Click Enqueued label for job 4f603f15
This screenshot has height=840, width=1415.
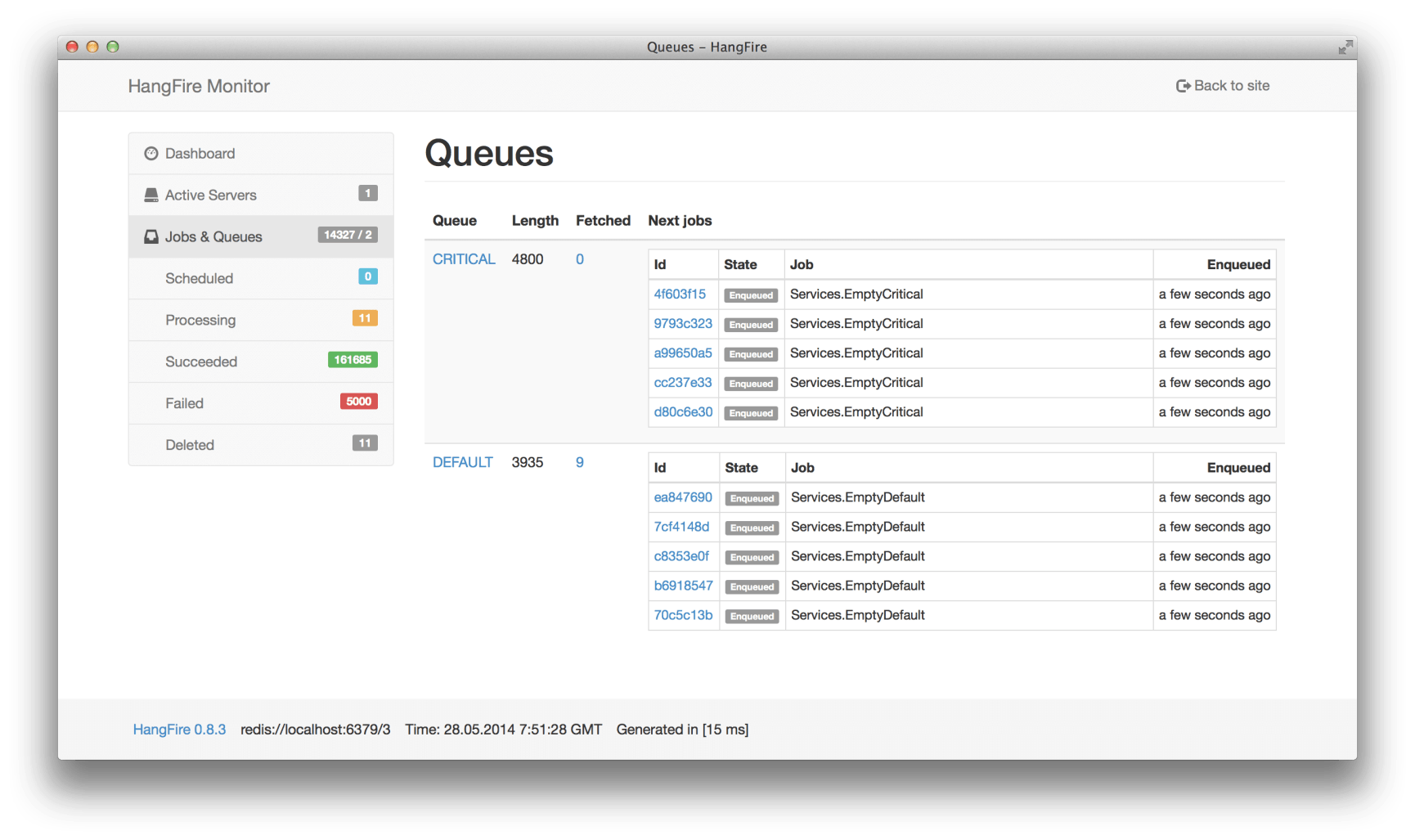coord(751,295)
